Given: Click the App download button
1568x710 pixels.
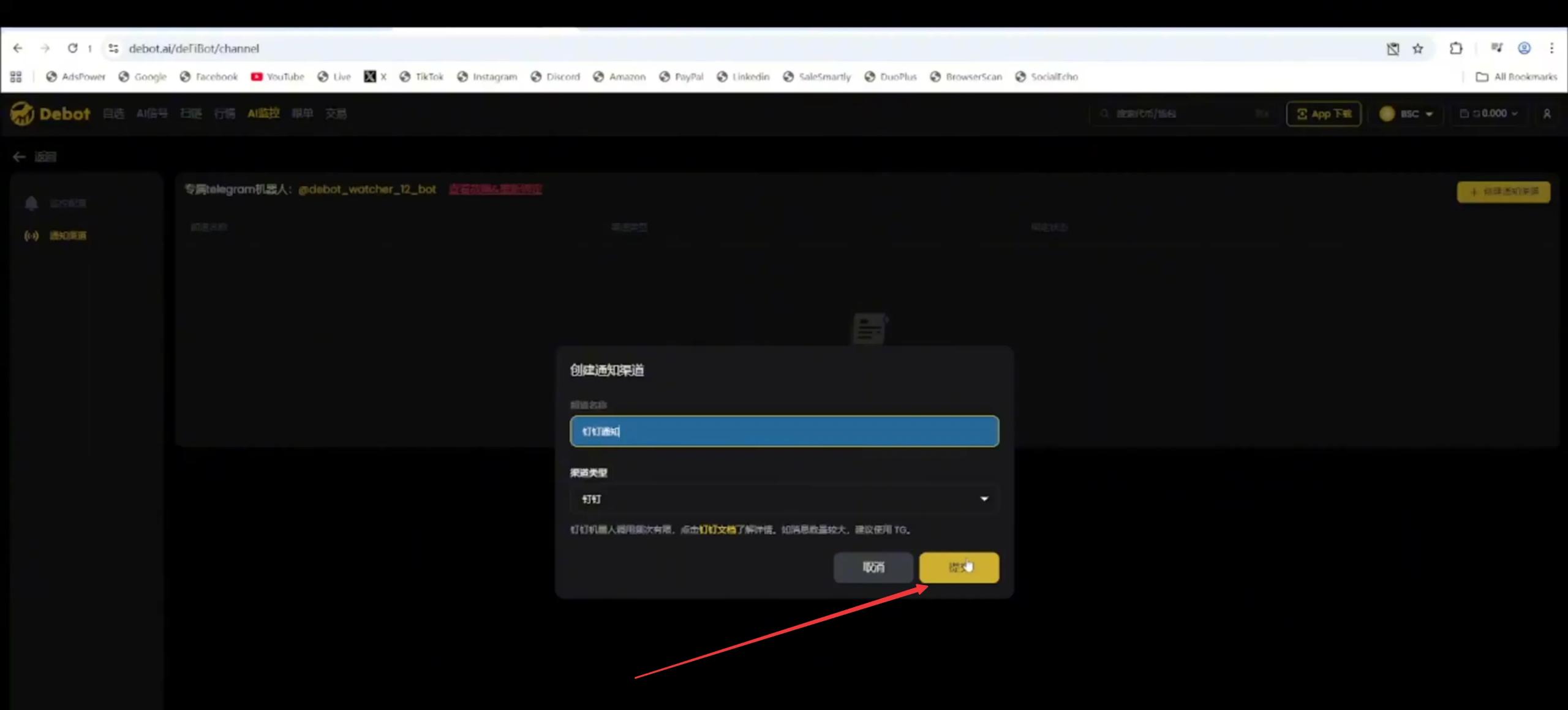Looking at the screenshot, I should coord(1324,114).
